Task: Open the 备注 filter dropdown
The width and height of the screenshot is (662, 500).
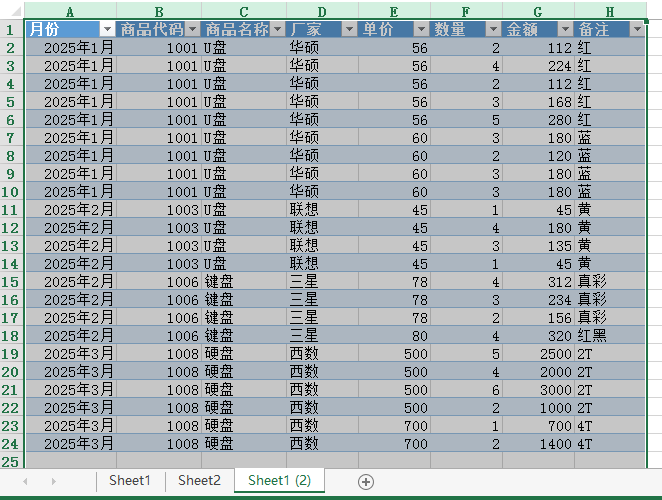Action: (x=637, y=29)
